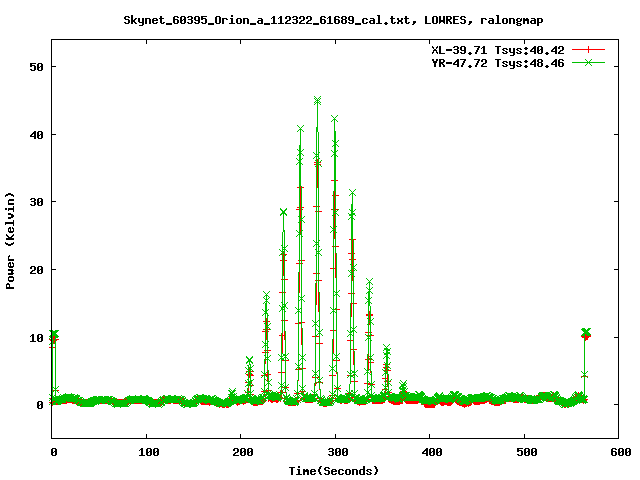Image resolution: width=640 pixels, height=480 pixels.
Task: Click the y-axis tick label 20
Action: (36, 270)
